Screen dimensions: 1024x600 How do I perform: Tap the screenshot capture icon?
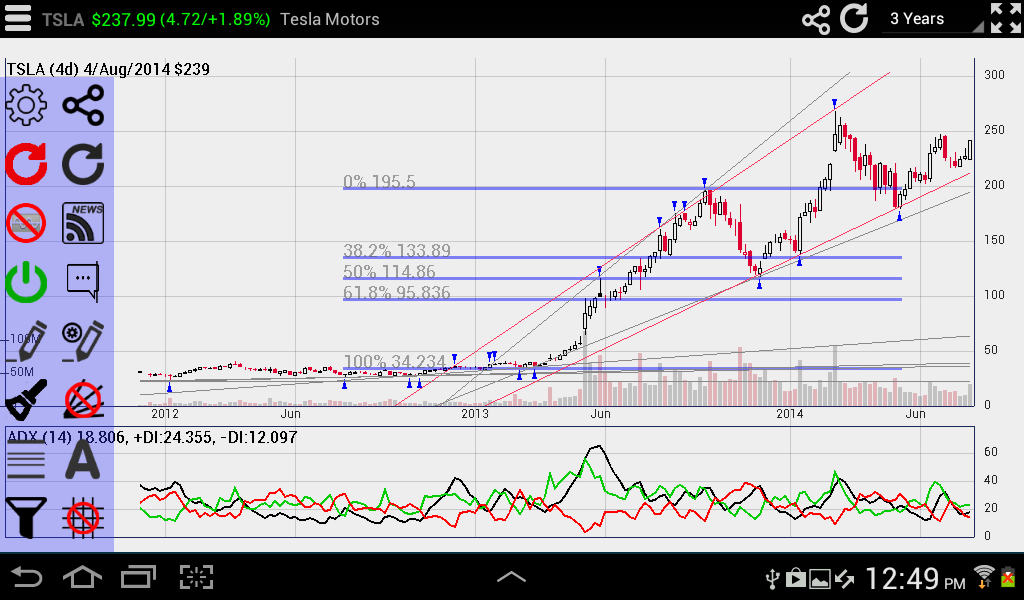[x=197, y=577]
